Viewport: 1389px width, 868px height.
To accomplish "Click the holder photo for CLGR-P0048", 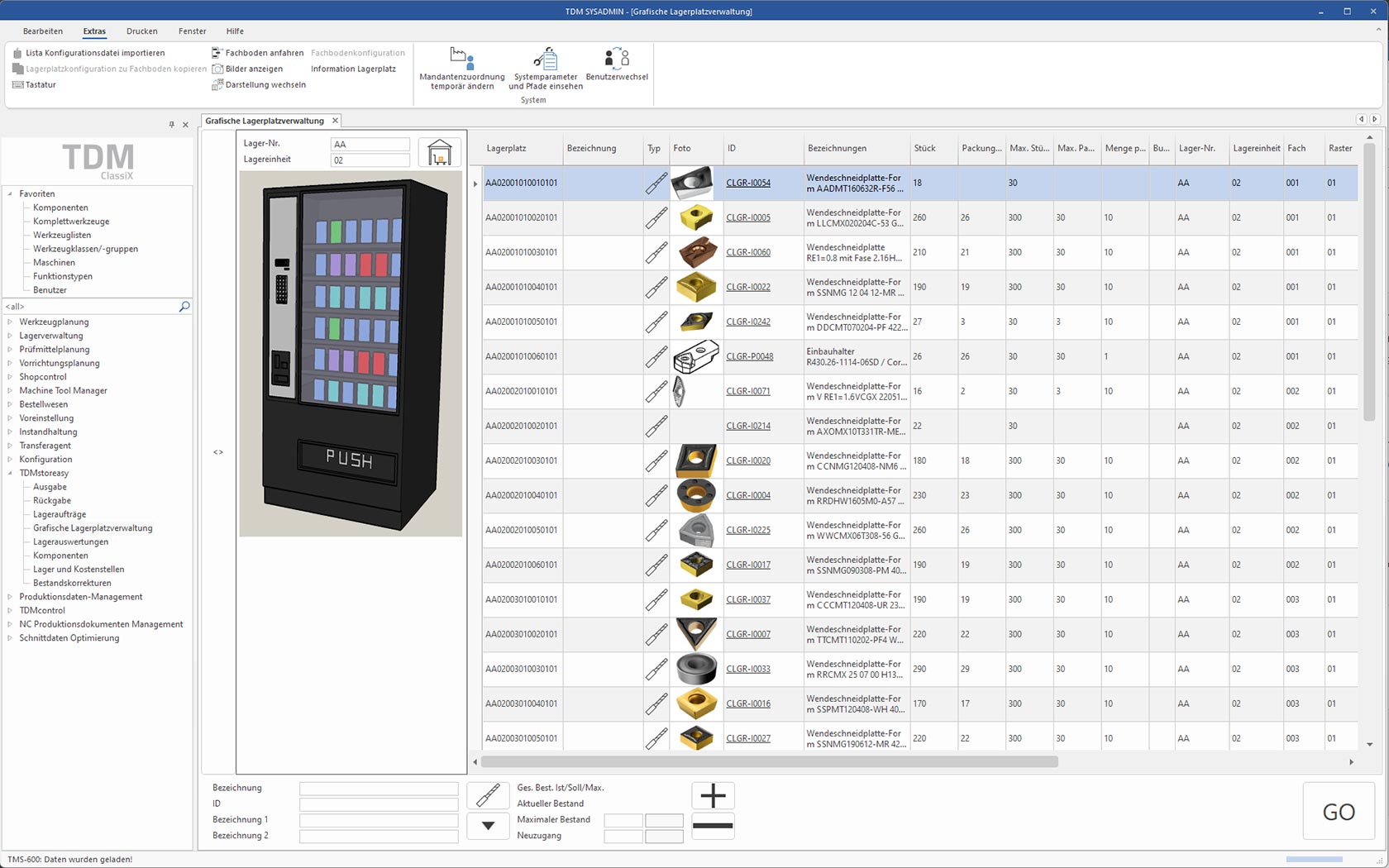I will coord(696,356).
